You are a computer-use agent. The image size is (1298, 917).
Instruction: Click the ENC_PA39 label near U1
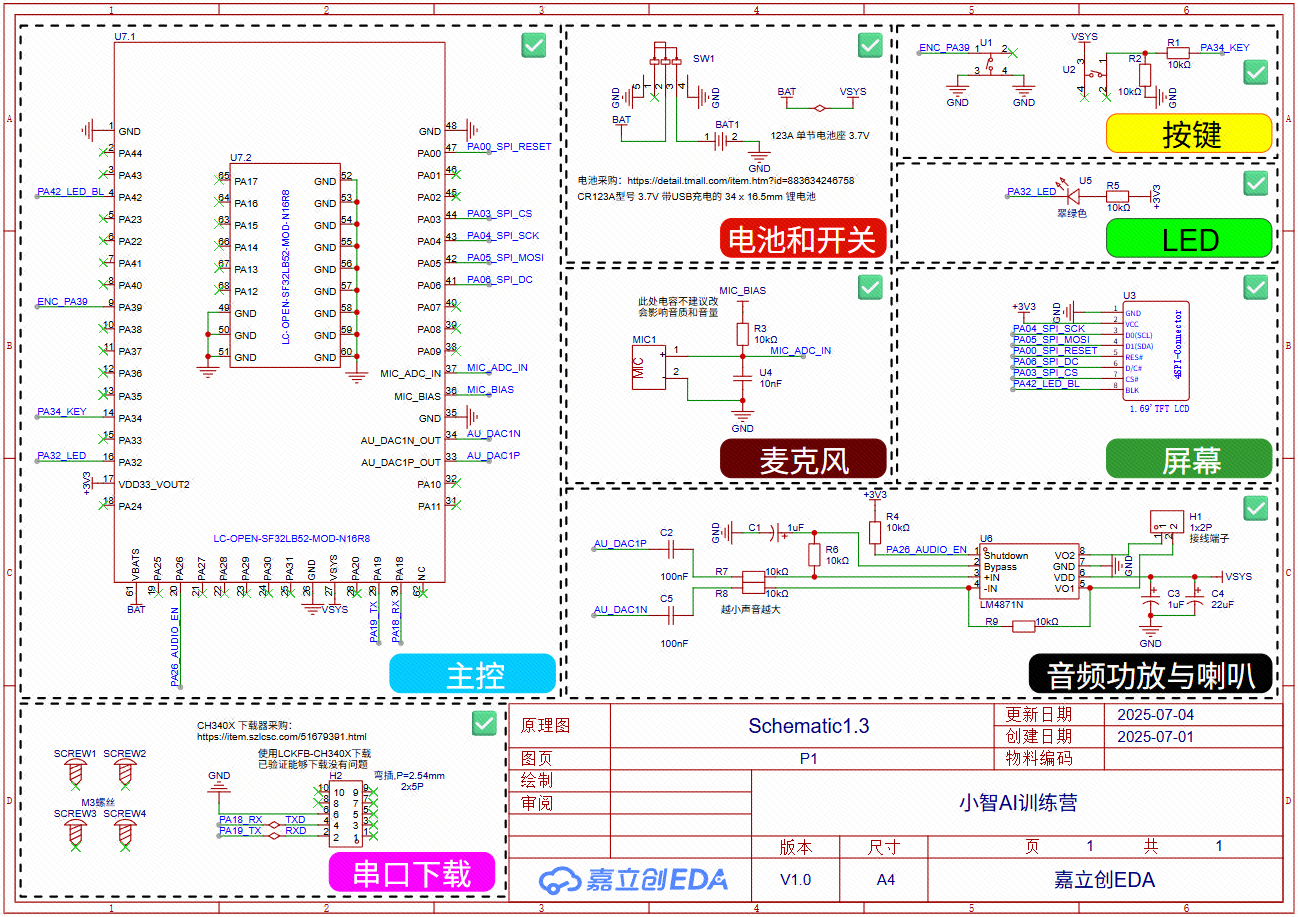(x=944, y=47)
